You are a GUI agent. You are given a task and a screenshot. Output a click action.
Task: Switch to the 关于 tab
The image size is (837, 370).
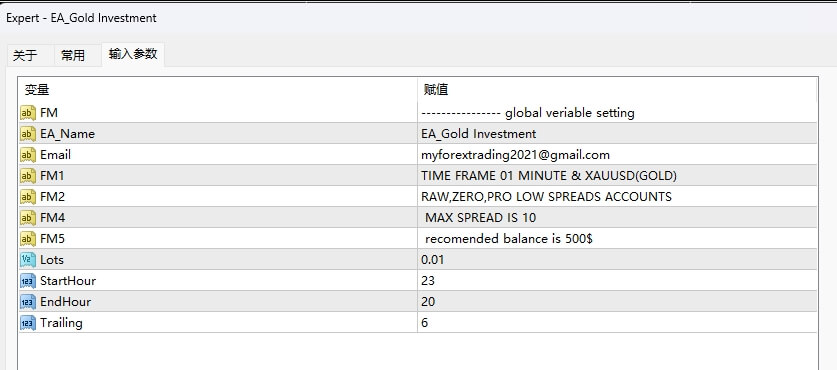point(25,56)
